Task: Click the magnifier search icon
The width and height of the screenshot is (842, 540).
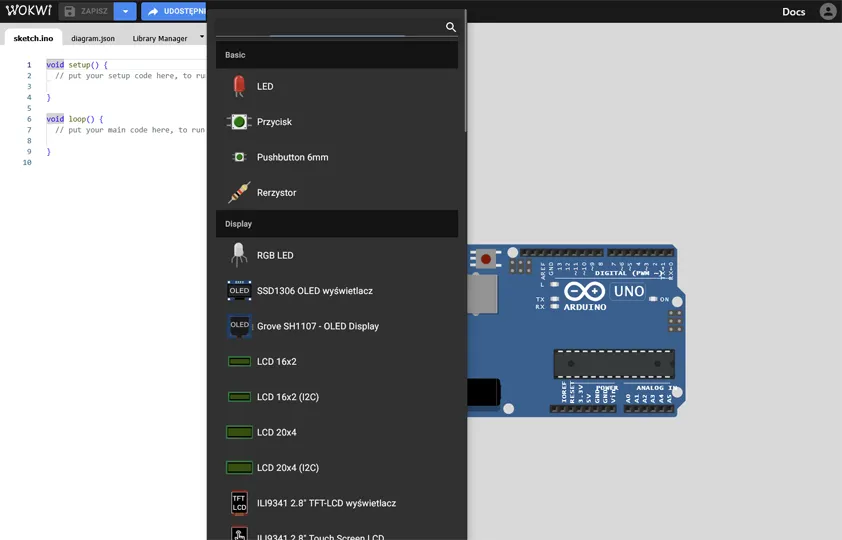Action: 451,27
